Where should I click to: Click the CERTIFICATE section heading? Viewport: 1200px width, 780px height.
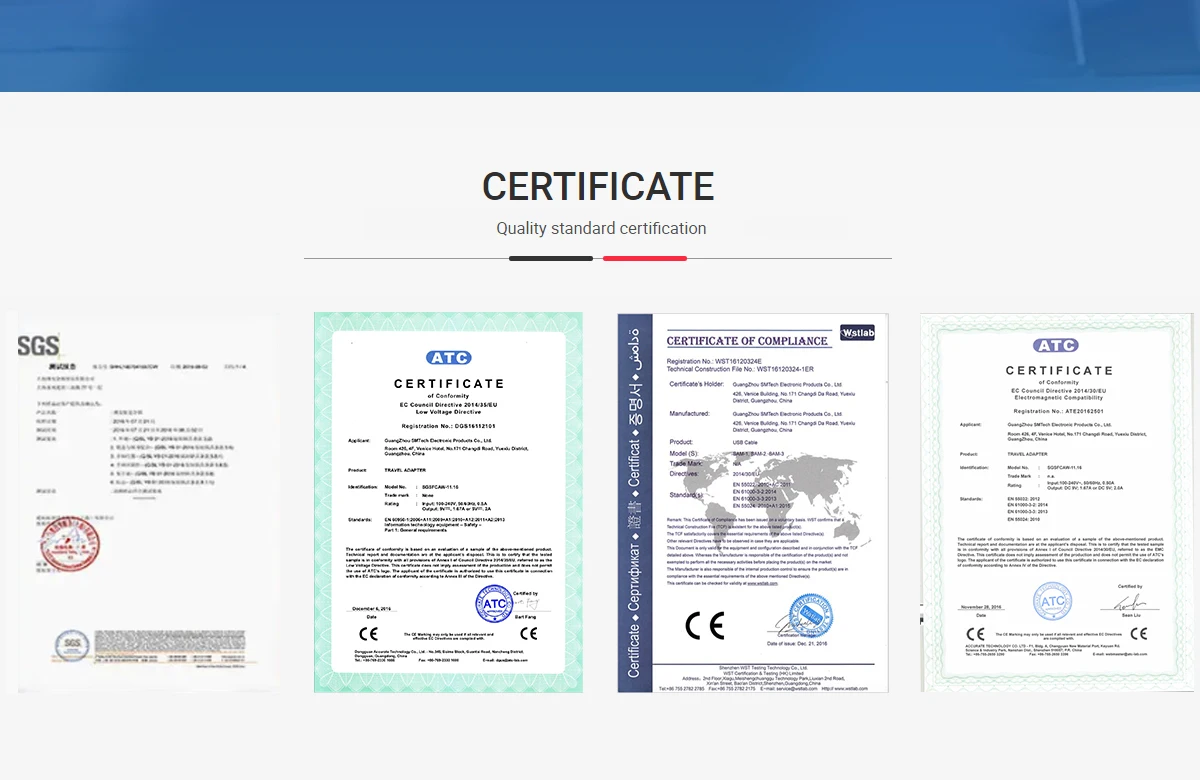pos(598,187)
